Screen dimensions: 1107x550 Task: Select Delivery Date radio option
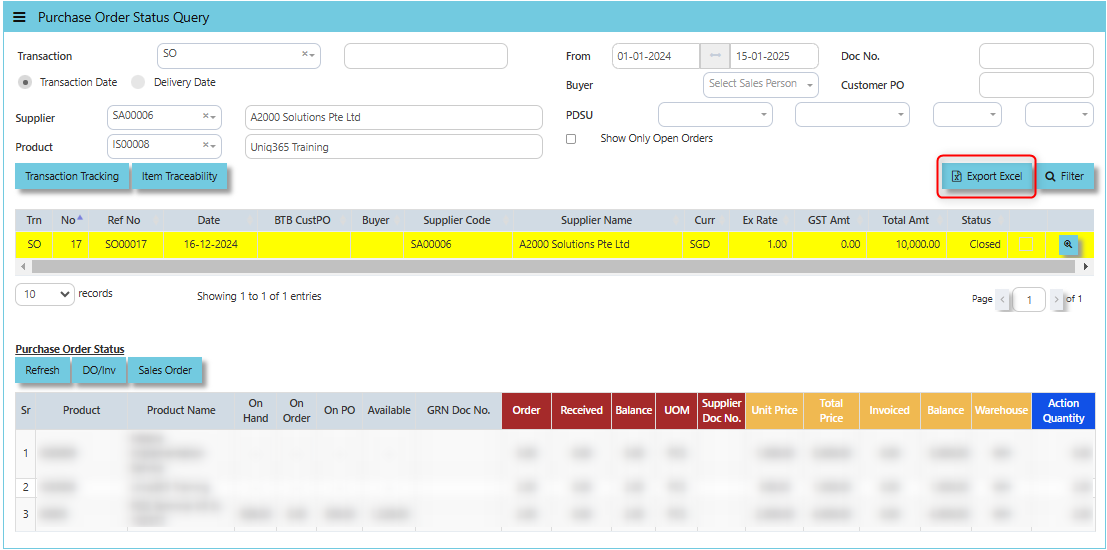[139, 82]
